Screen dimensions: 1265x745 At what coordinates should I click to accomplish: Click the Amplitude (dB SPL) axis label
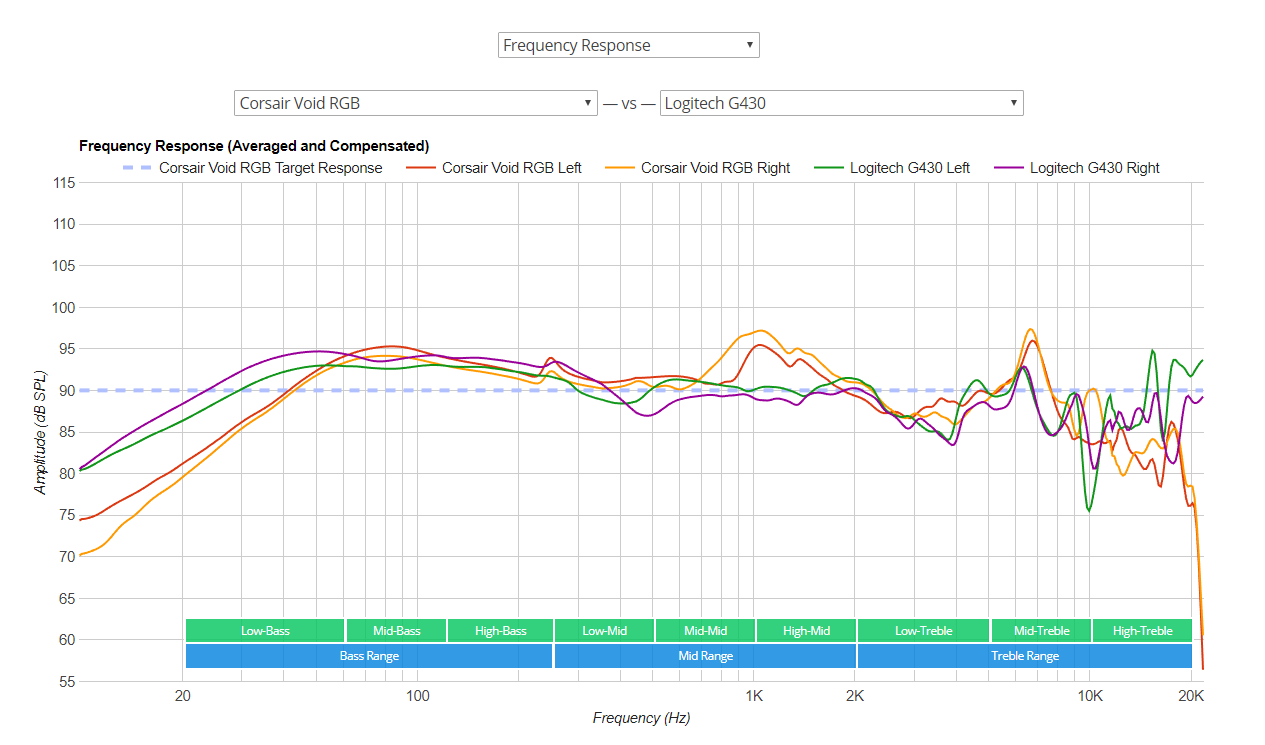(41, 432)
